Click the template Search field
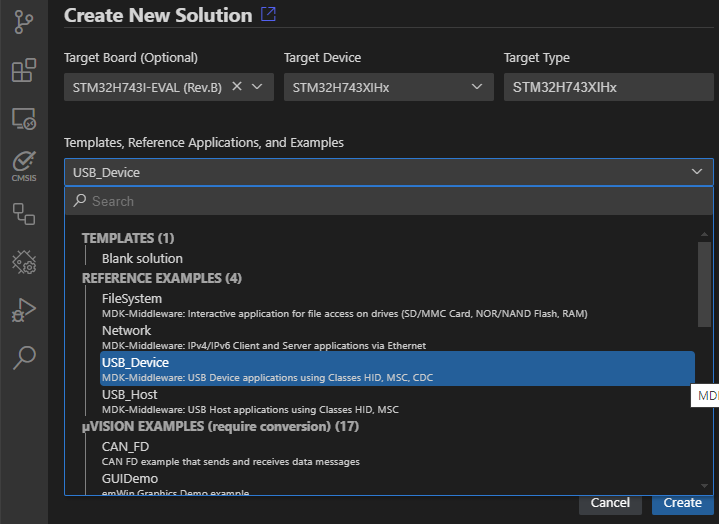This screenshot has width=719, height=524. click(x=390, y=201)
